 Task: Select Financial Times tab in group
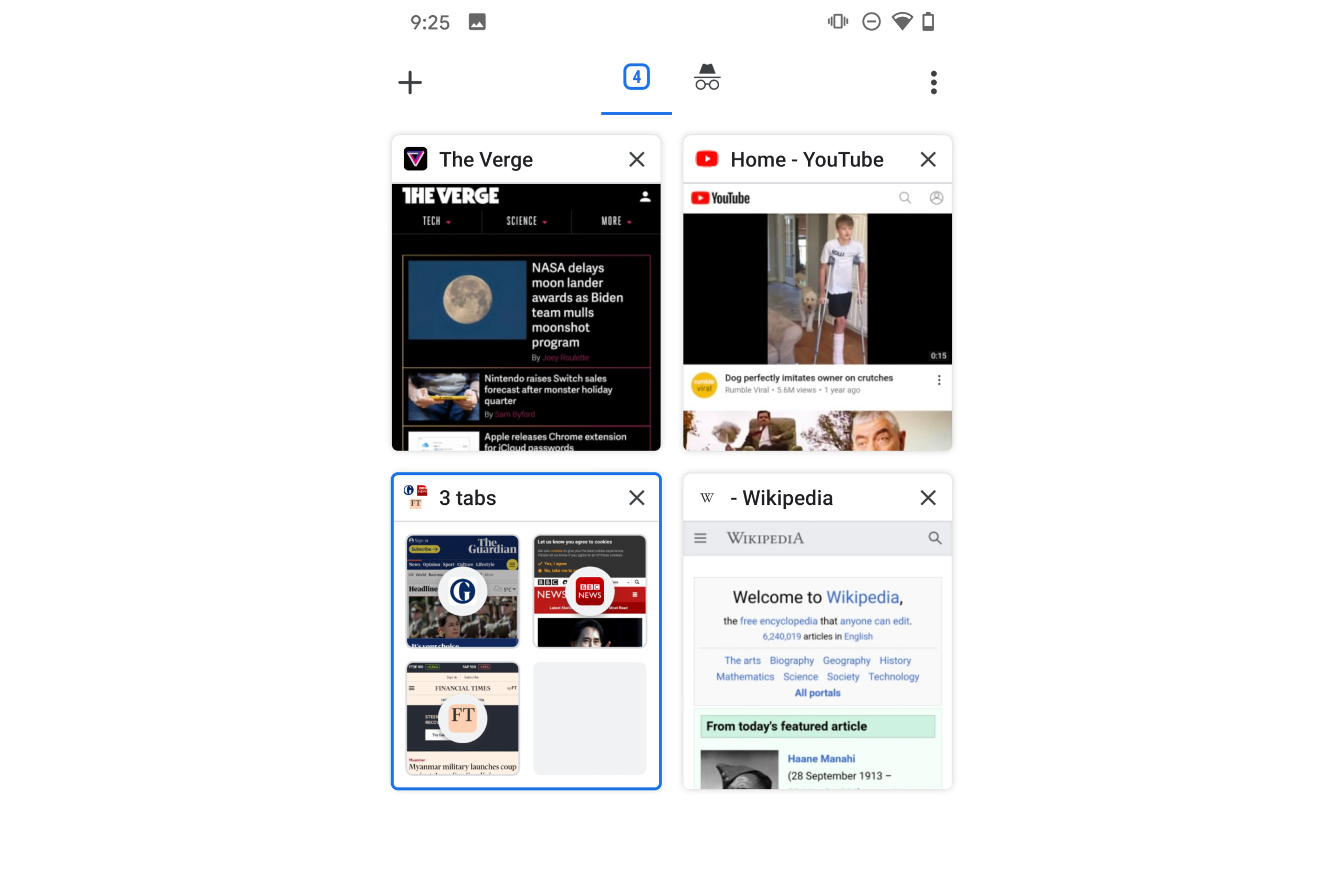click(x=462, y=719)
